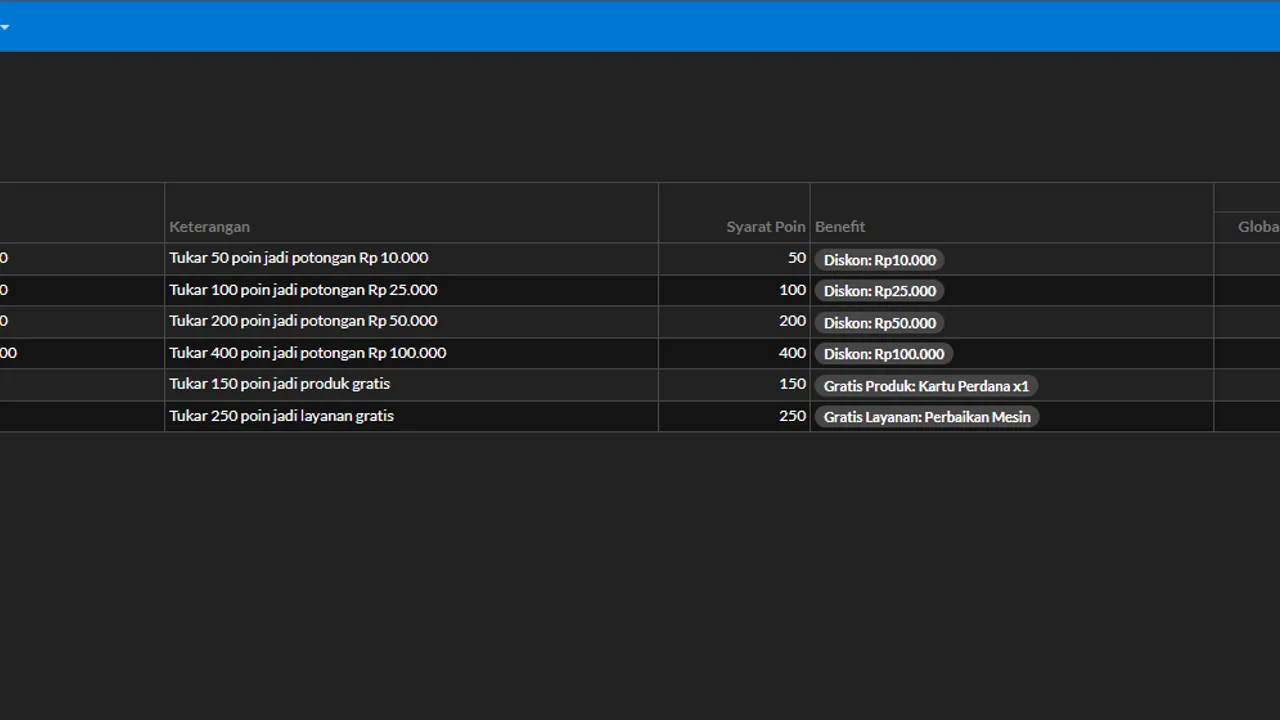The width and height of the screenshot is (1280, 720).
Task: Click Gratis Layanan: Perbaikan Mesin tag
Action: [x=927, y=417]
